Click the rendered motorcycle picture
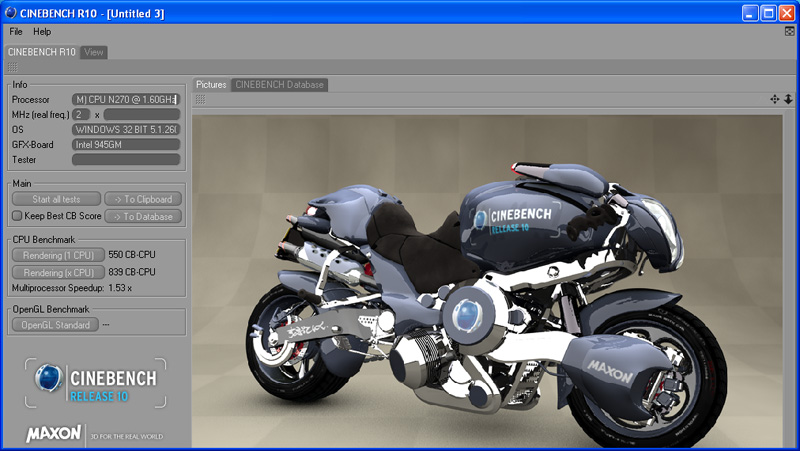This screenshot has height=451, width=800. tap(487, 281)
